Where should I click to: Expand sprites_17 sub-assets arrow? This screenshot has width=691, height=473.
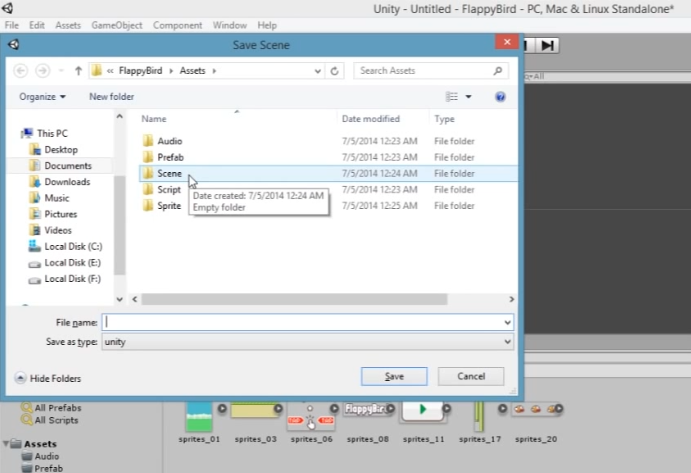[502, 409]
